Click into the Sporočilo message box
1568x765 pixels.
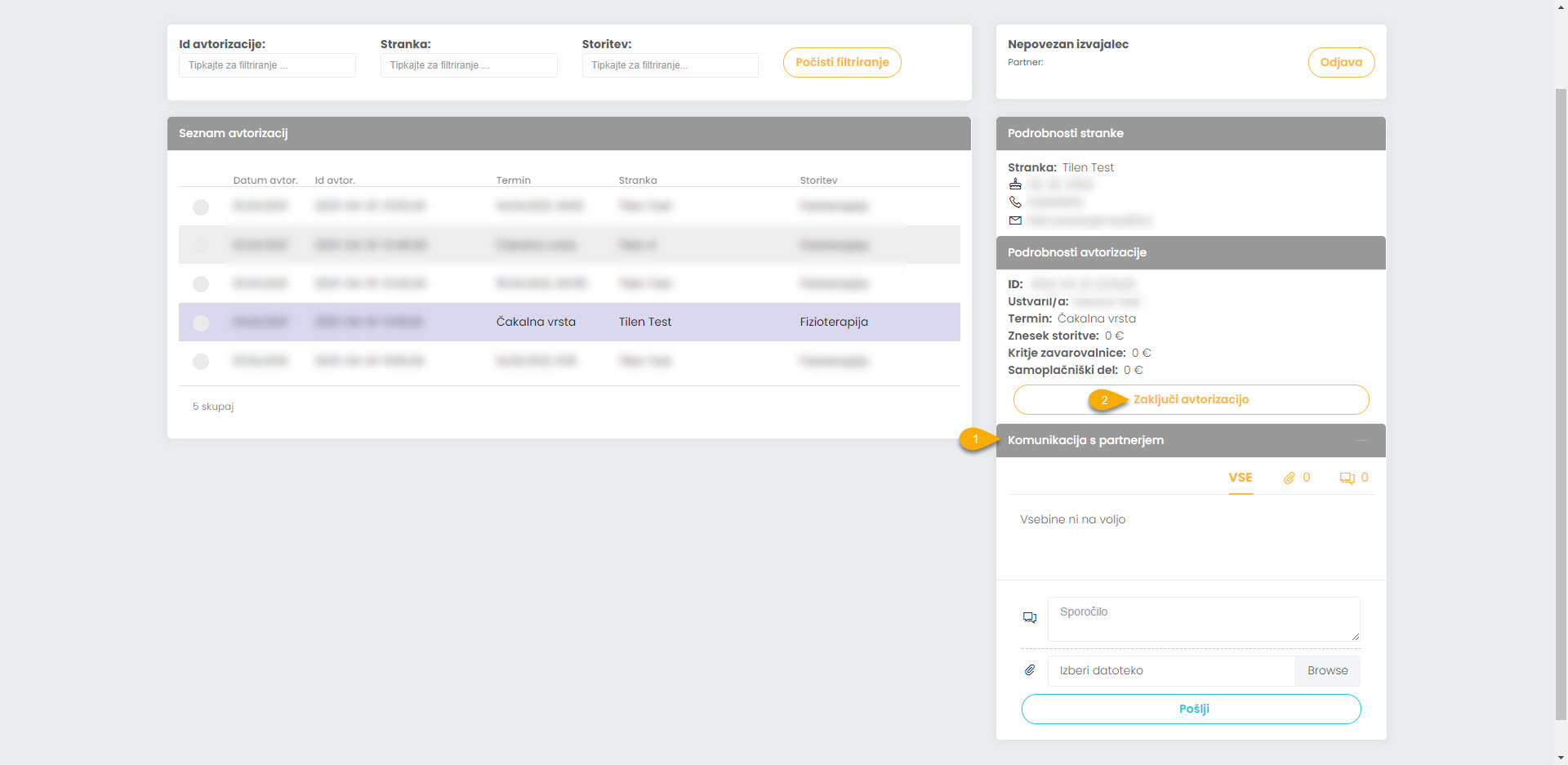click(x=1203, y=619)
